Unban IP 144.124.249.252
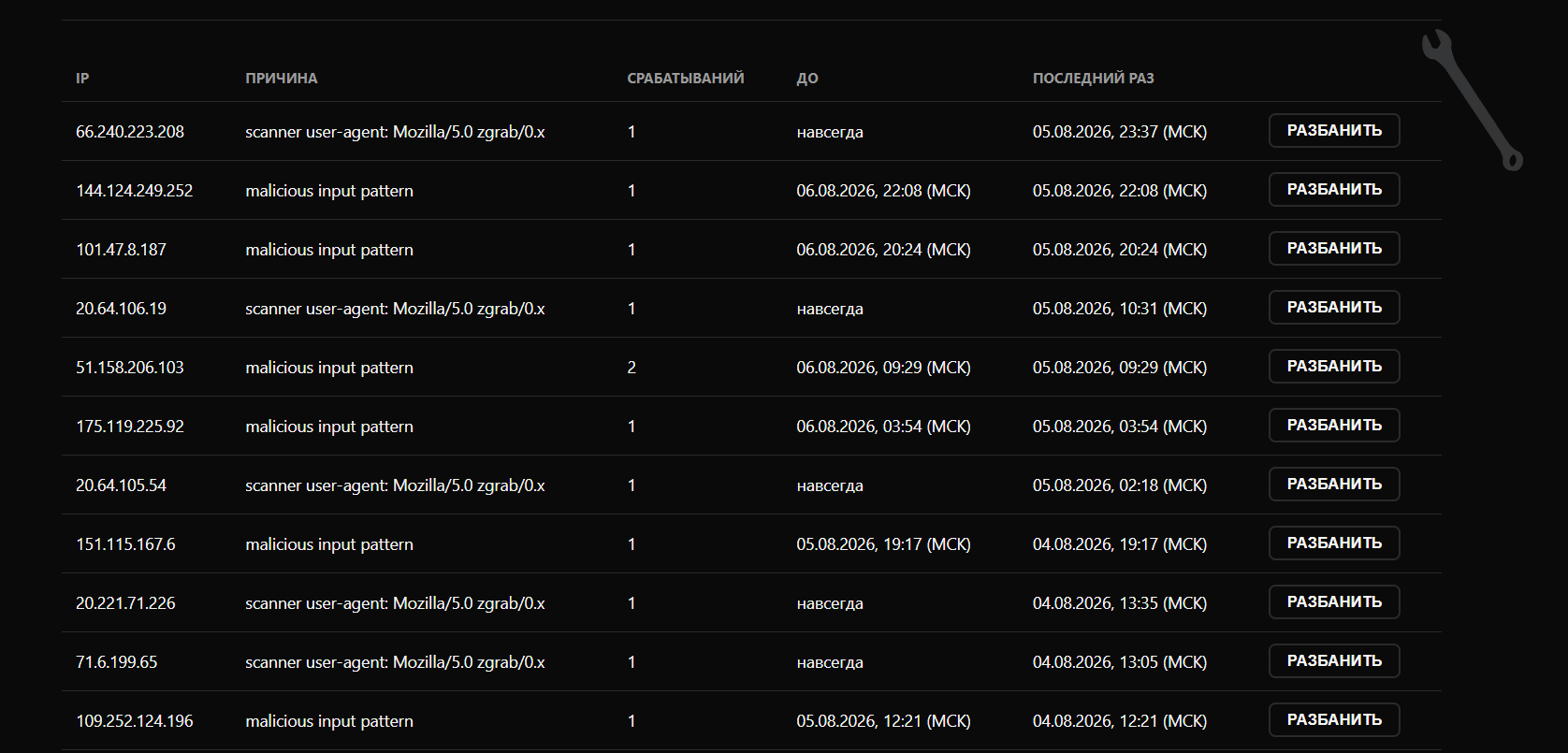 coord(1334,190)
